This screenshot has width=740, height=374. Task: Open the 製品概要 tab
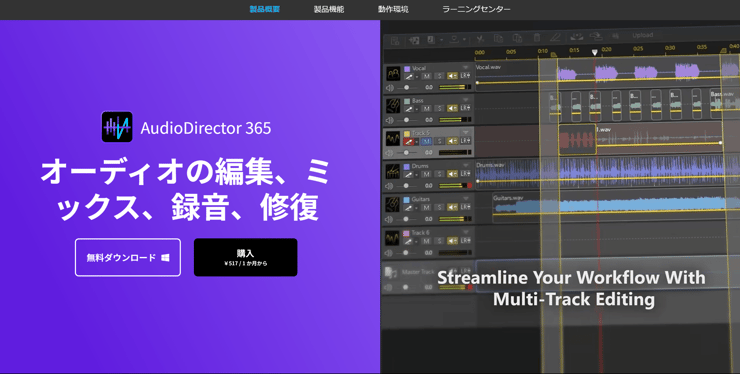pos(264,9)
